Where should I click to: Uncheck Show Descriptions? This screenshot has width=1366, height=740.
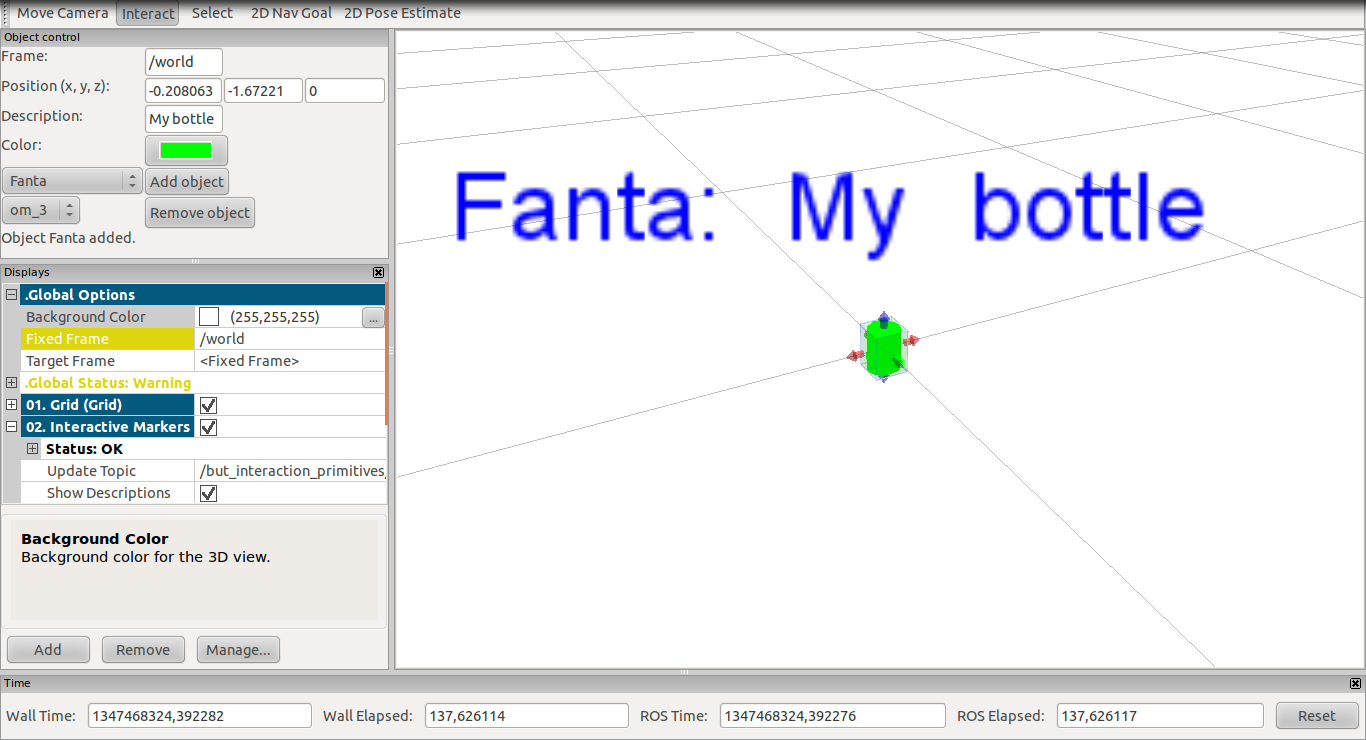click(209, 493)
